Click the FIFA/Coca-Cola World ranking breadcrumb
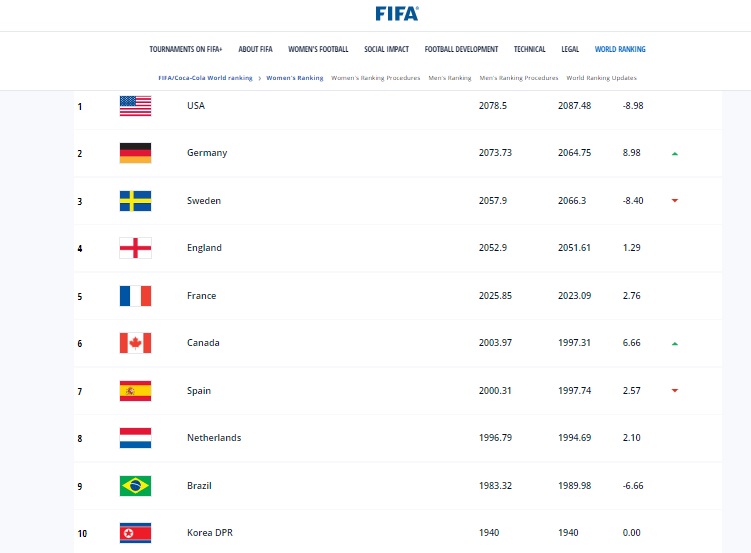The height and width of the screenshot is (553, 751). click(x=205, y=77)
